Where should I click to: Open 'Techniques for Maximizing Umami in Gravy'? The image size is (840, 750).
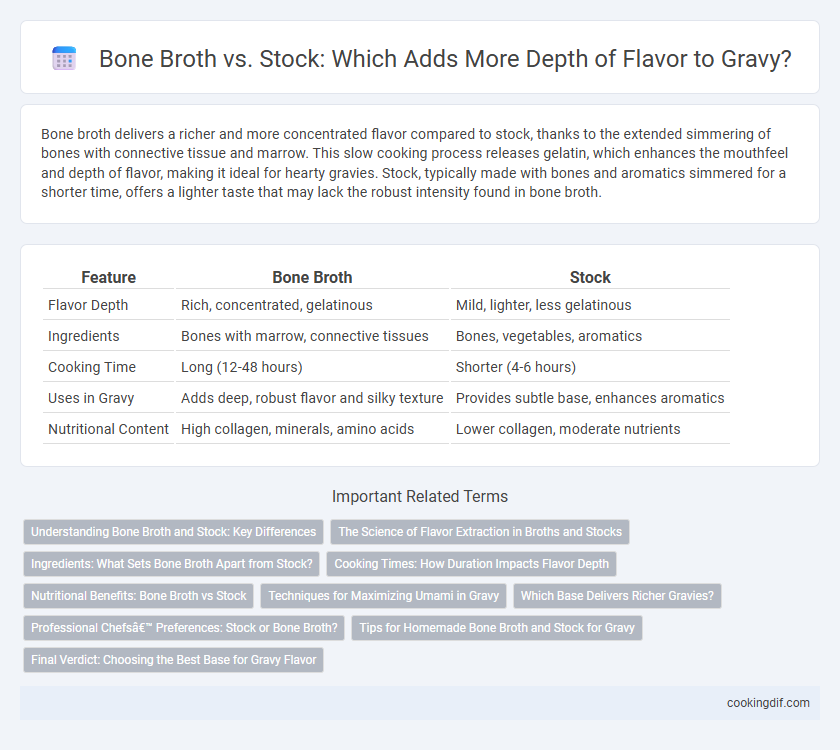pos(384,596)
